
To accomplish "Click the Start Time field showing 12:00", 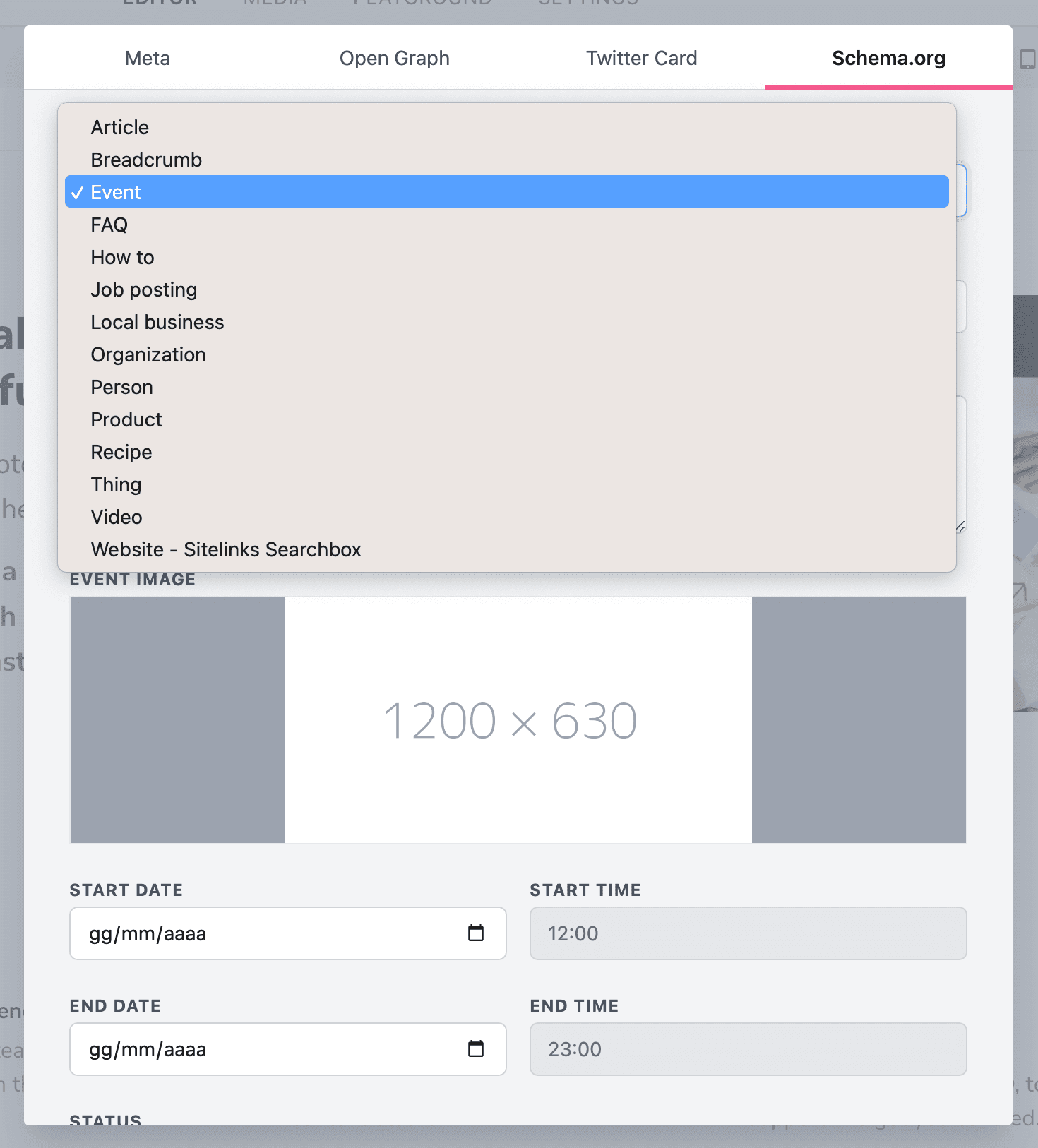I will click(x=748, y=933).
